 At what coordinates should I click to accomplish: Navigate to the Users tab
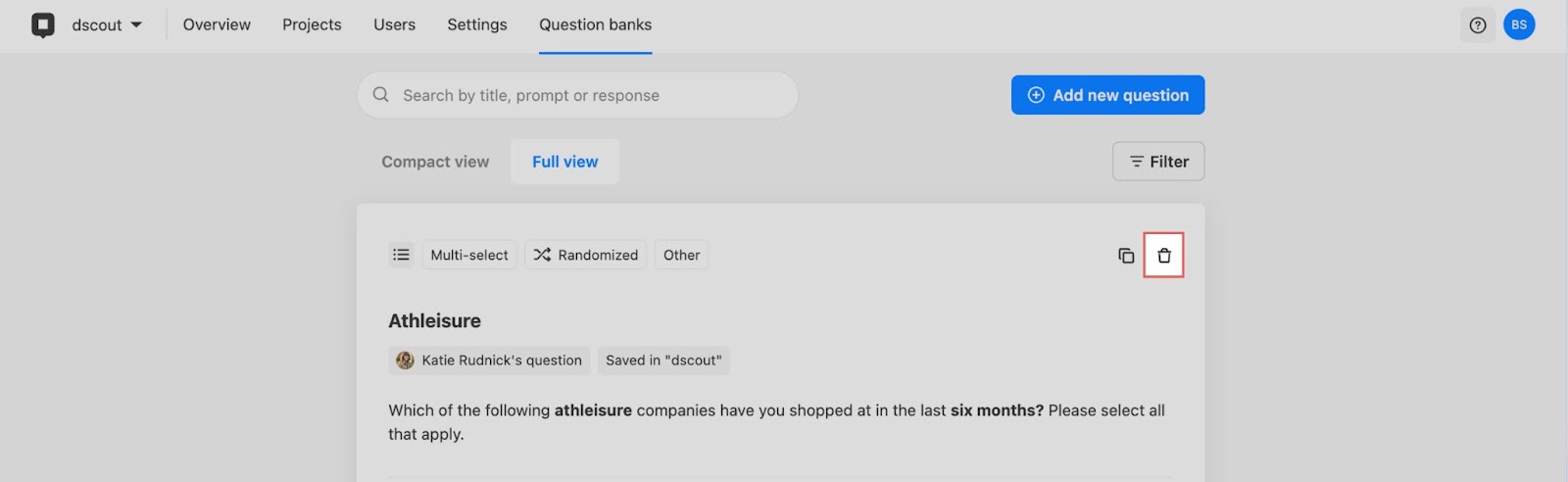coord(394,24)
